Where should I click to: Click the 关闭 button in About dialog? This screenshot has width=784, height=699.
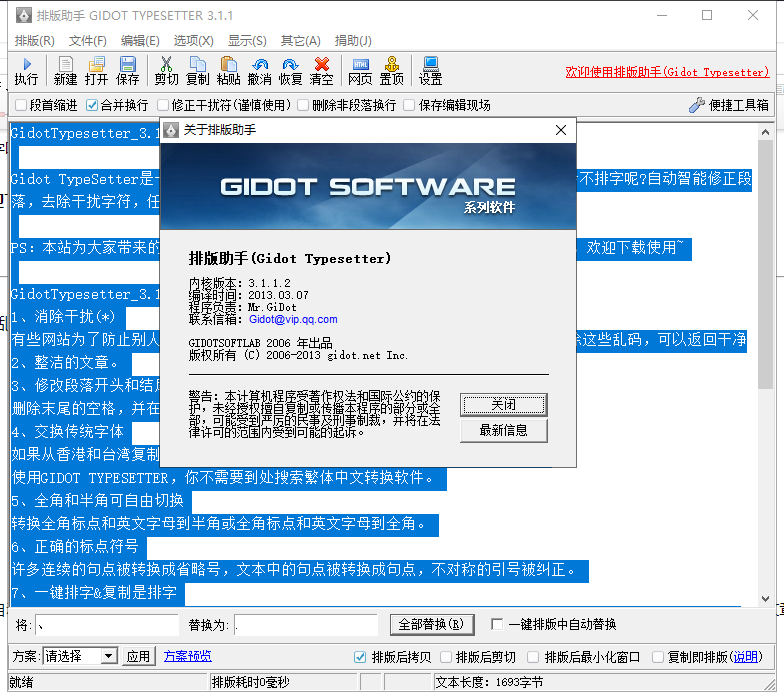tap(504, 404)
